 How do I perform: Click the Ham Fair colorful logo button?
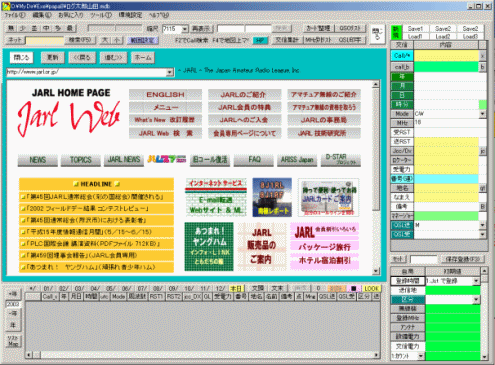click(167, 159)
